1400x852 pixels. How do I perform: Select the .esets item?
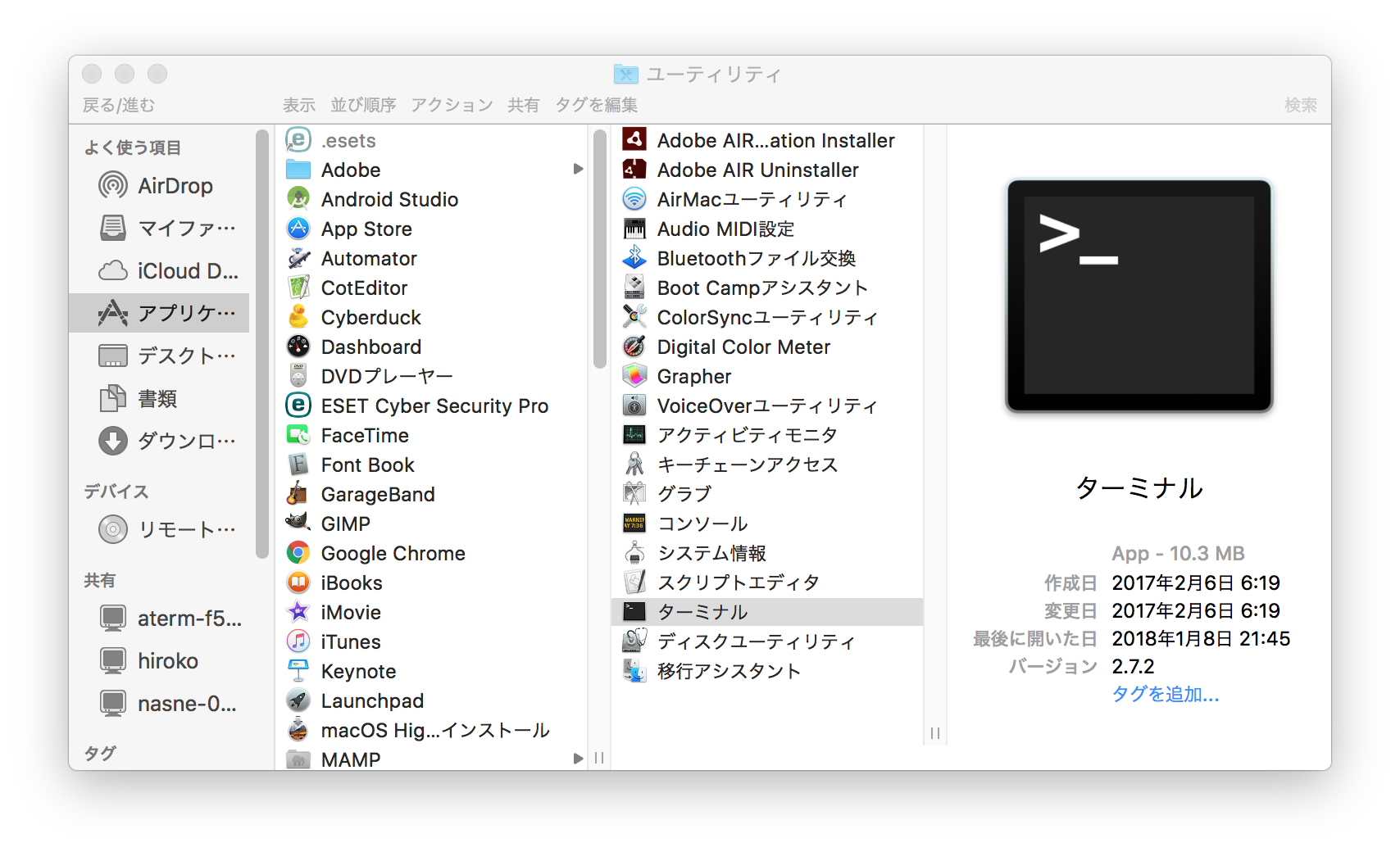point(432,140)
